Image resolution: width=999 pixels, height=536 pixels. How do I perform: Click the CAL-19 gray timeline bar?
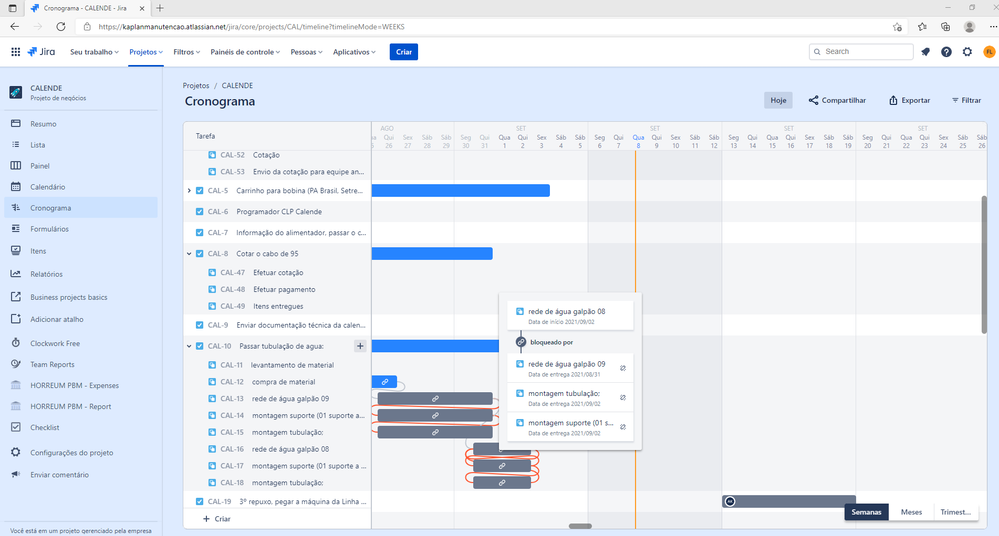click(x=789, y=502)
